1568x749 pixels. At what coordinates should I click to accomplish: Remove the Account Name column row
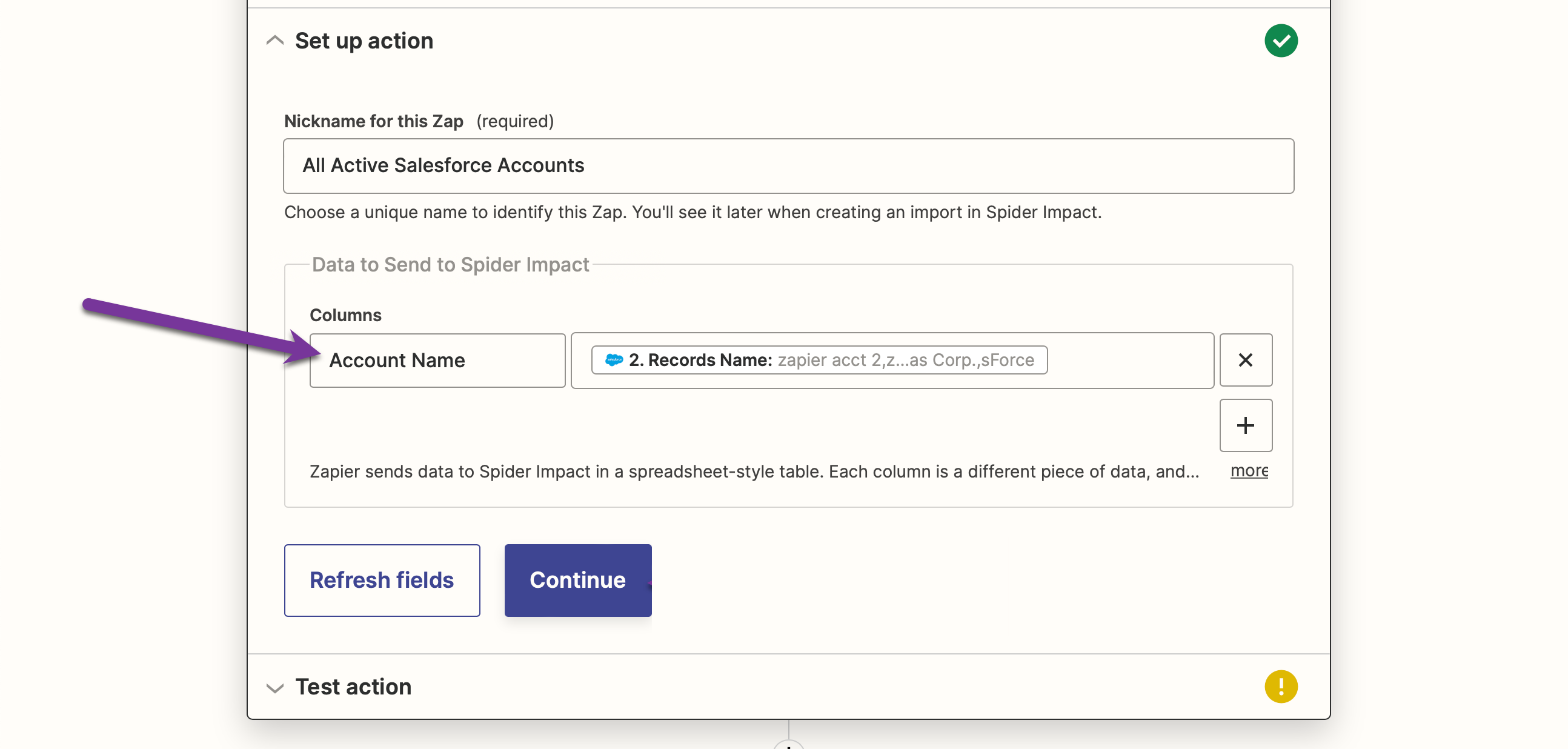coord(1246,360)
